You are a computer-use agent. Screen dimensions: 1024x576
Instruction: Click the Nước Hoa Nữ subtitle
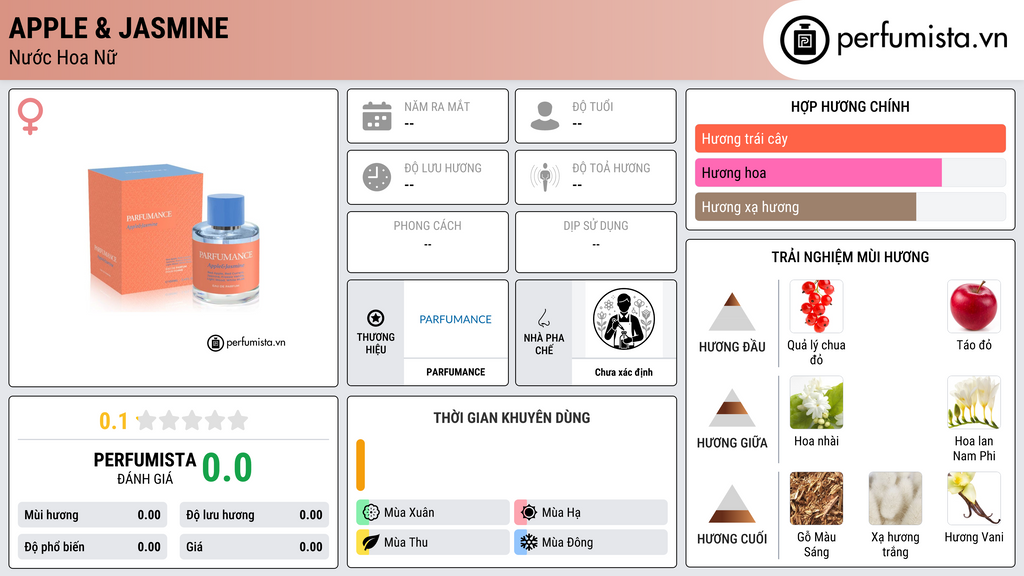coord(63,57)
